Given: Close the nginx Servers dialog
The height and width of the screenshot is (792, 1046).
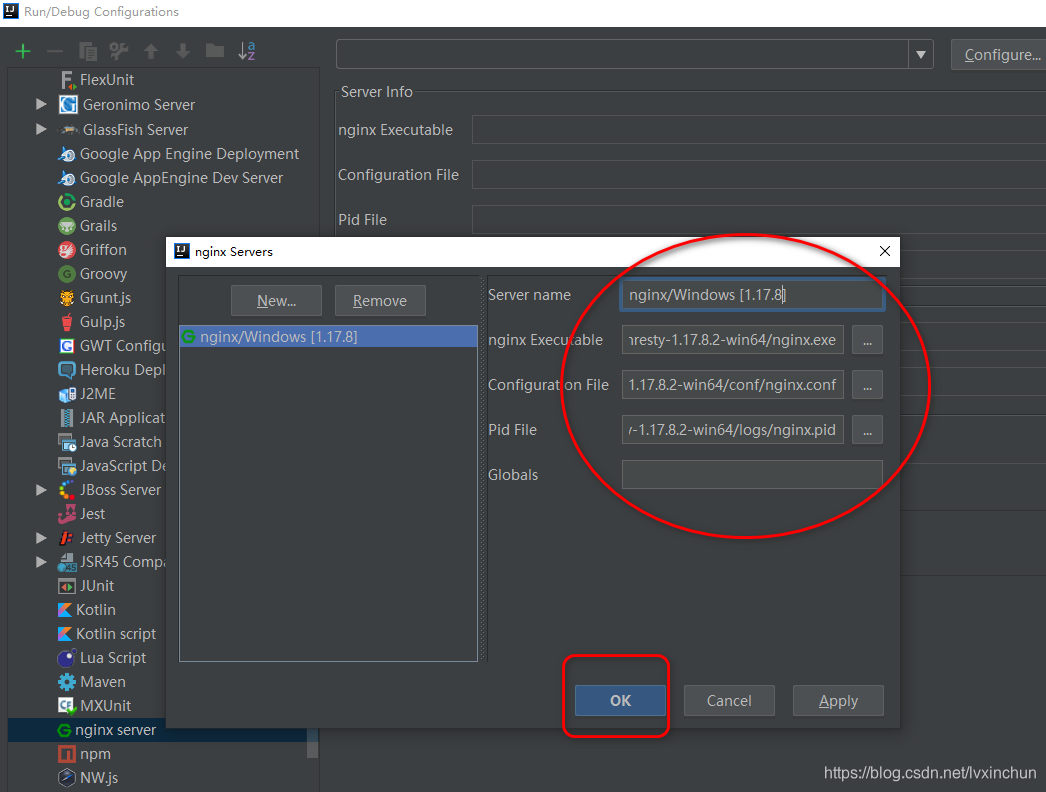Looking at the screenshot, I should point(885,252).
